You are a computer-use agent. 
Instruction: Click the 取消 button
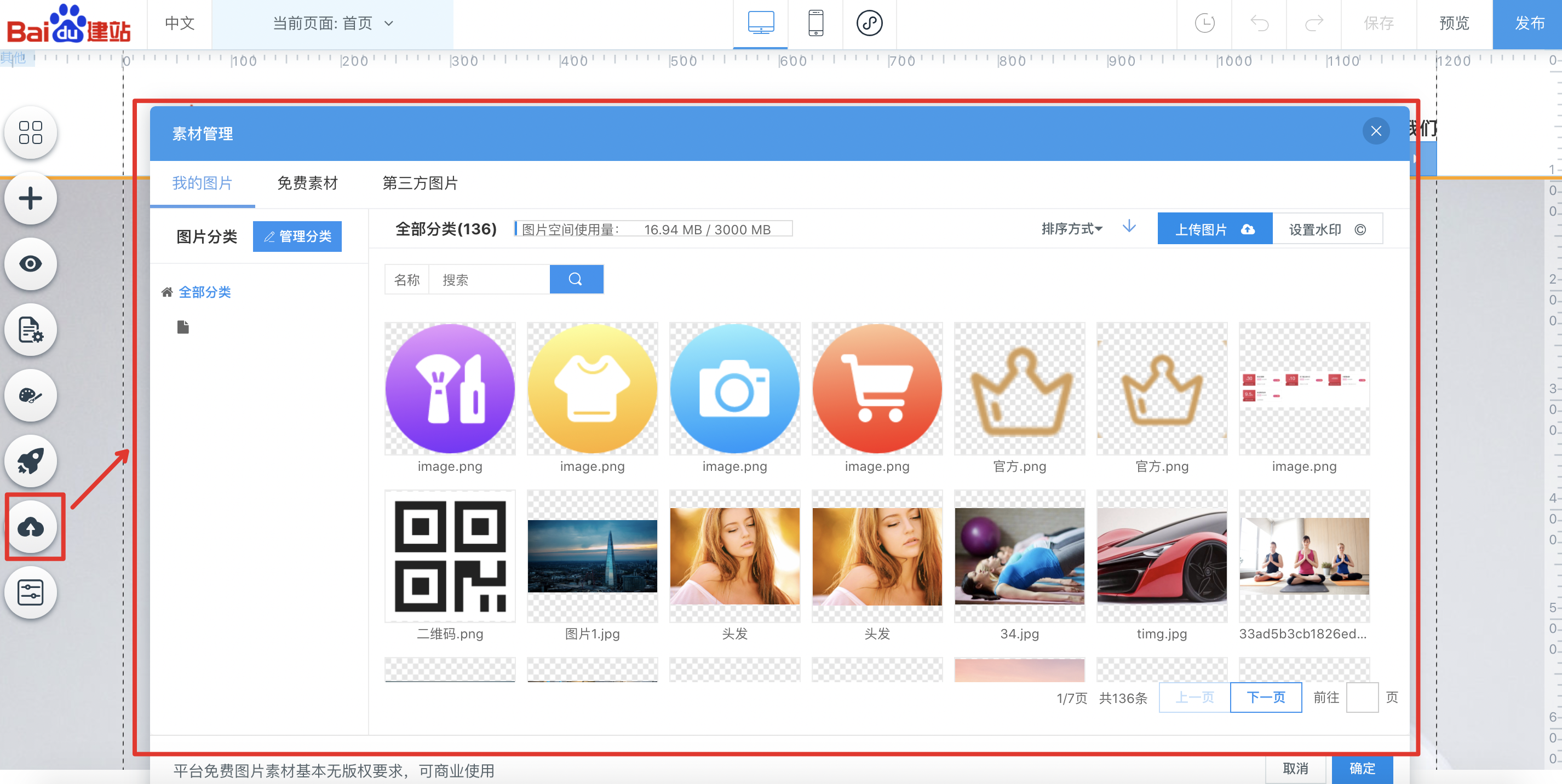[x=1295, y=769]
